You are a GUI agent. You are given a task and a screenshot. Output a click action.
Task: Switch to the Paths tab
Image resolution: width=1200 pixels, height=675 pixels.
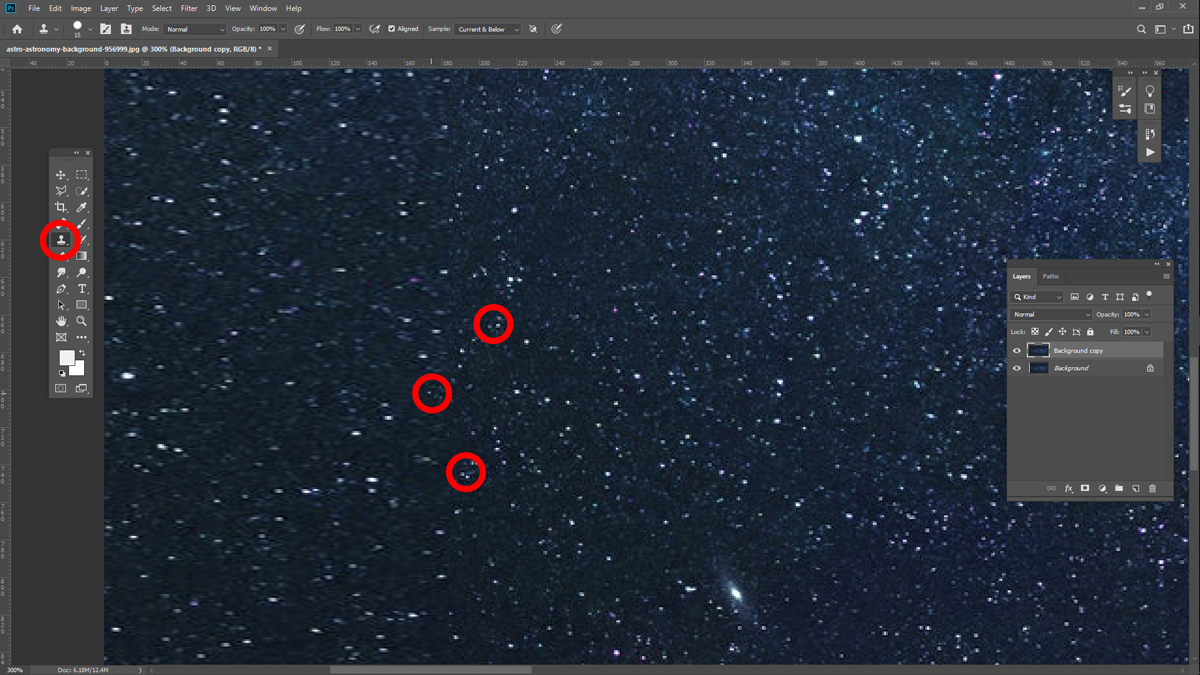[1050, 276]
